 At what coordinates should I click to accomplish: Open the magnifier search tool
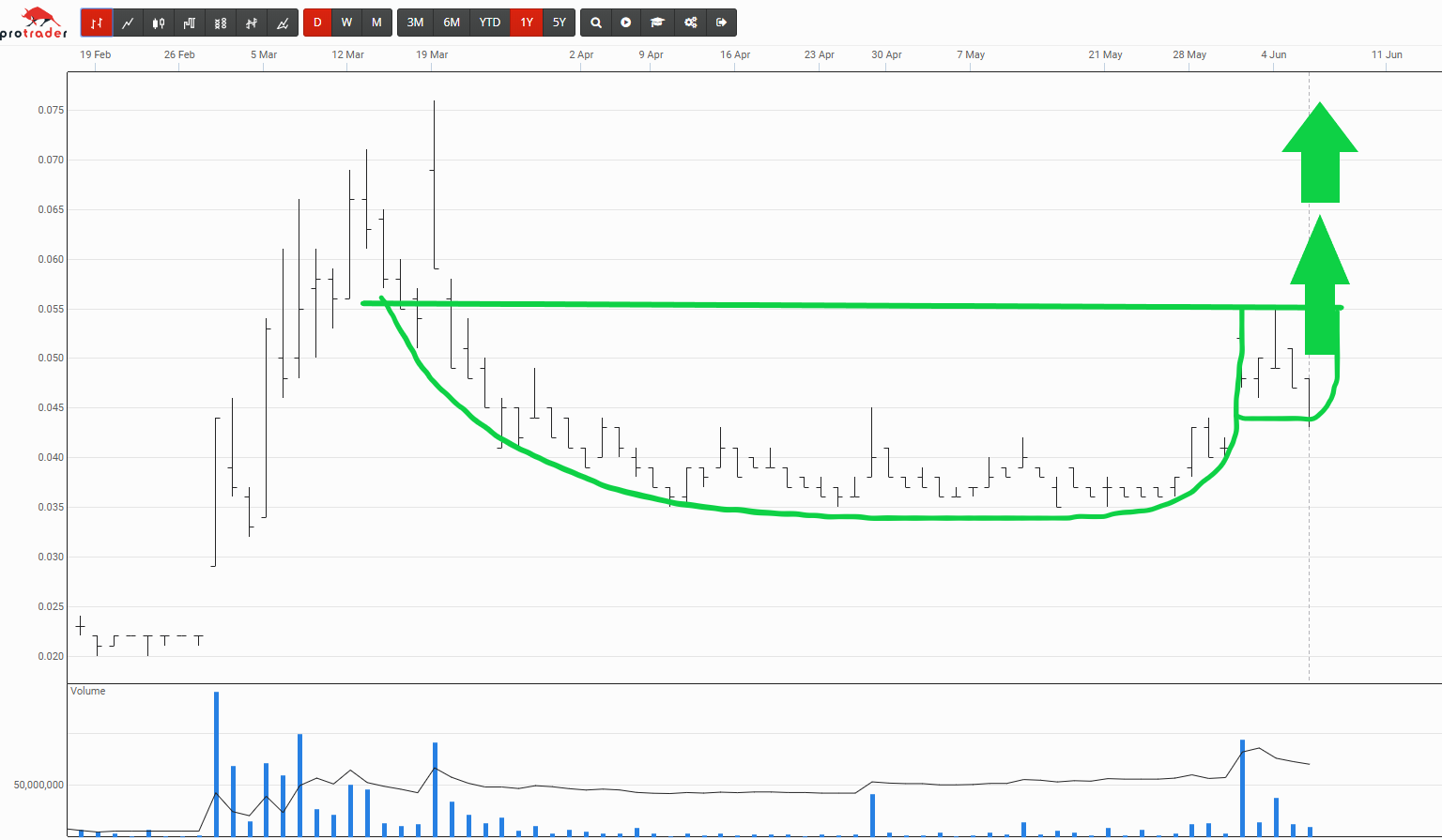[596, 23]
